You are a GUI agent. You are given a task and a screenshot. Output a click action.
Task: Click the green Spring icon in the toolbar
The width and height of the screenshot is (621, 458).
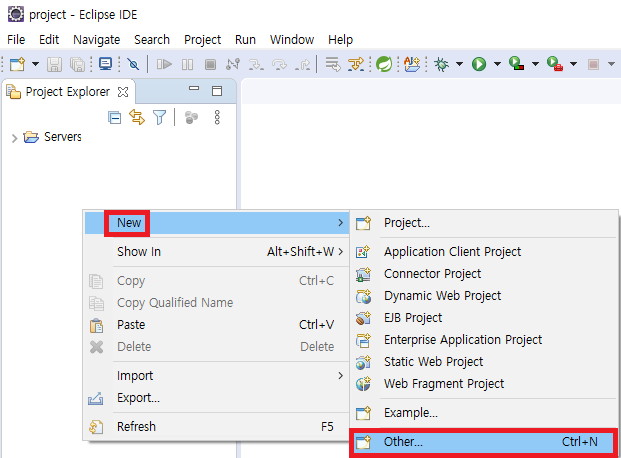[x=384, y=64]
